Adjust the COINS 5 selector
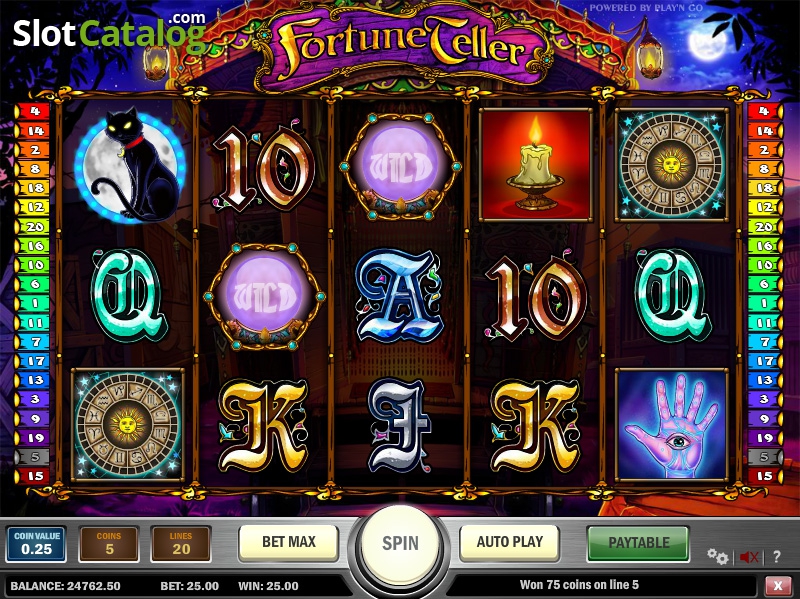Image resolution: width=800 pixels, height=599 pixels. coord(109,544)
